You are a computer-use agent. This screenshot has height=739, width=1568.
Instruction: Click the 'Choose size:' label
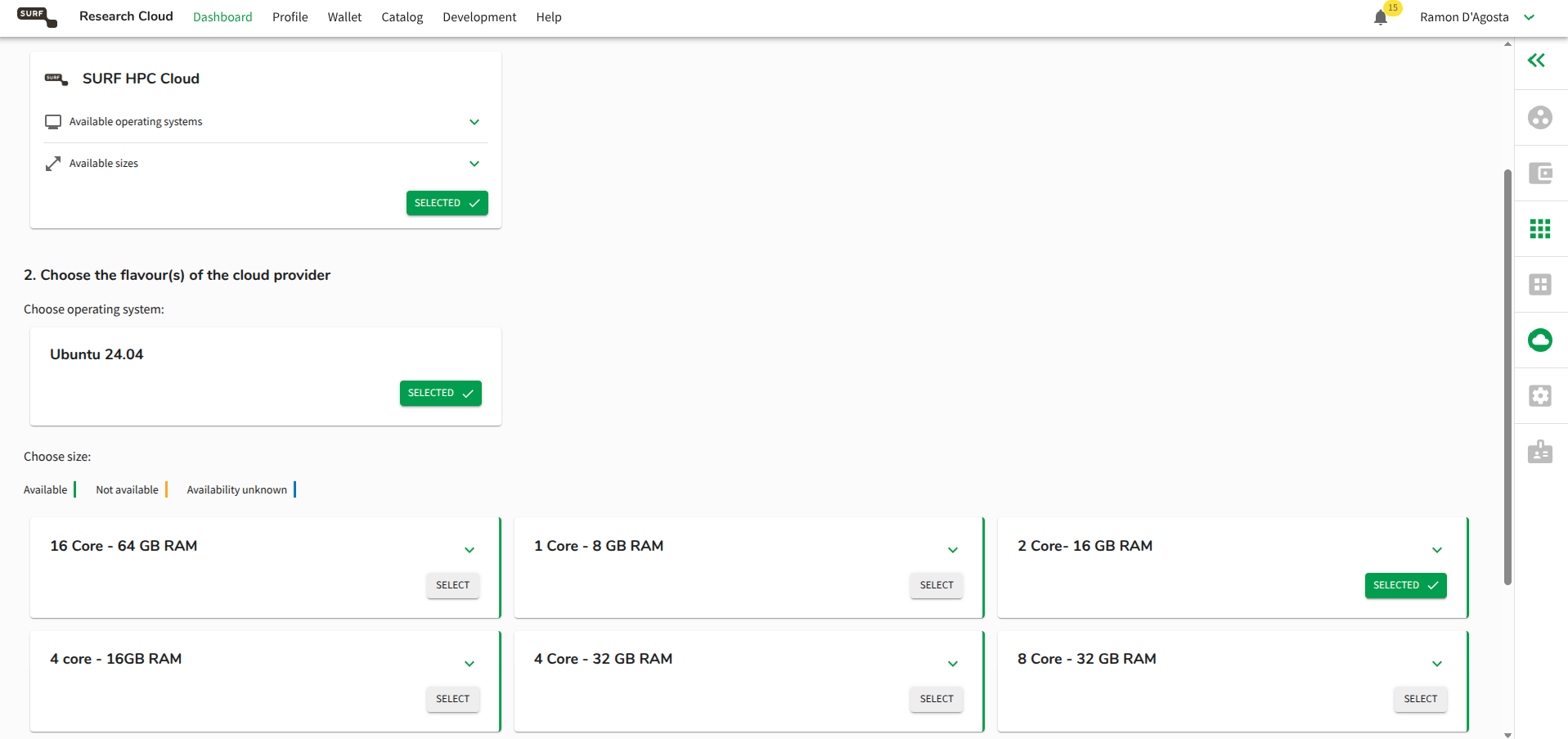57,457
